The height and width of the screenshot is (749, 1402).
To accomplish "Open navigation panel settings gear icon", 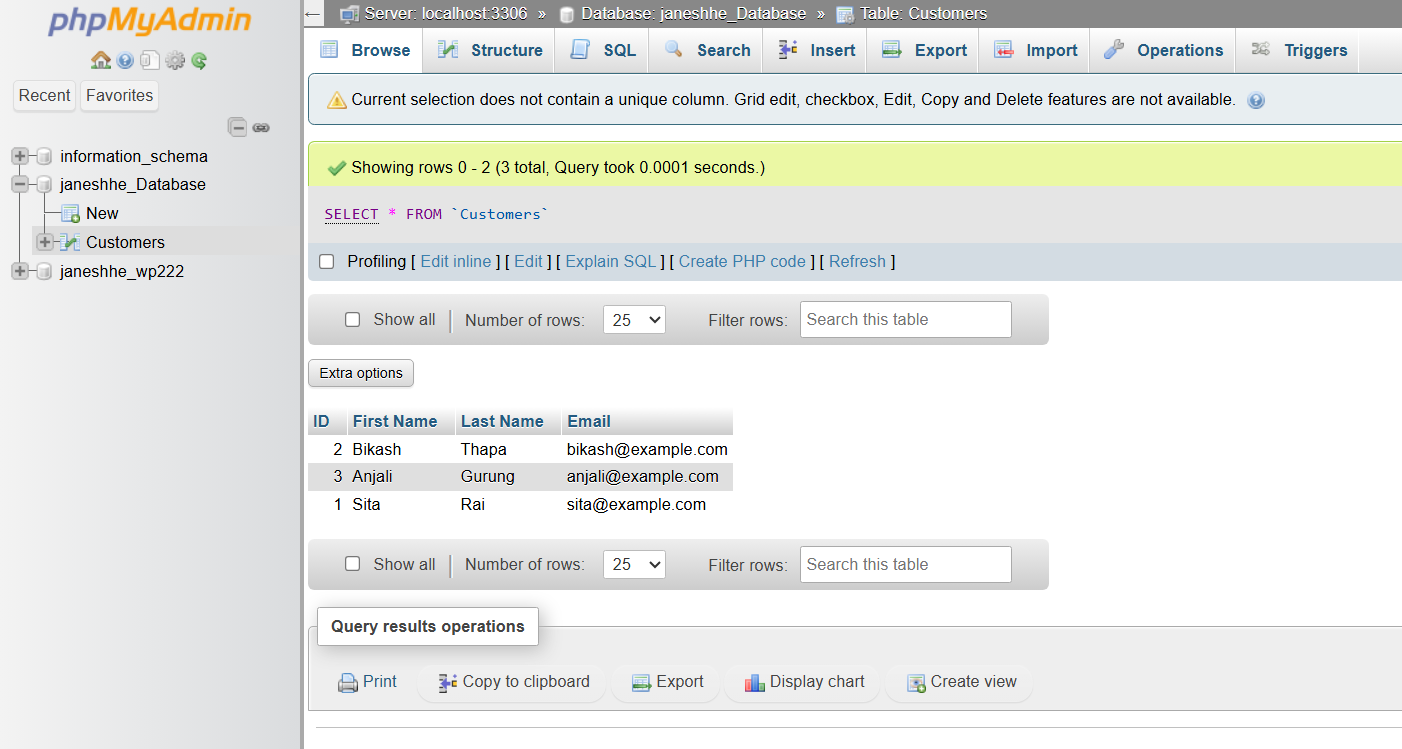I will pos(175,61).
